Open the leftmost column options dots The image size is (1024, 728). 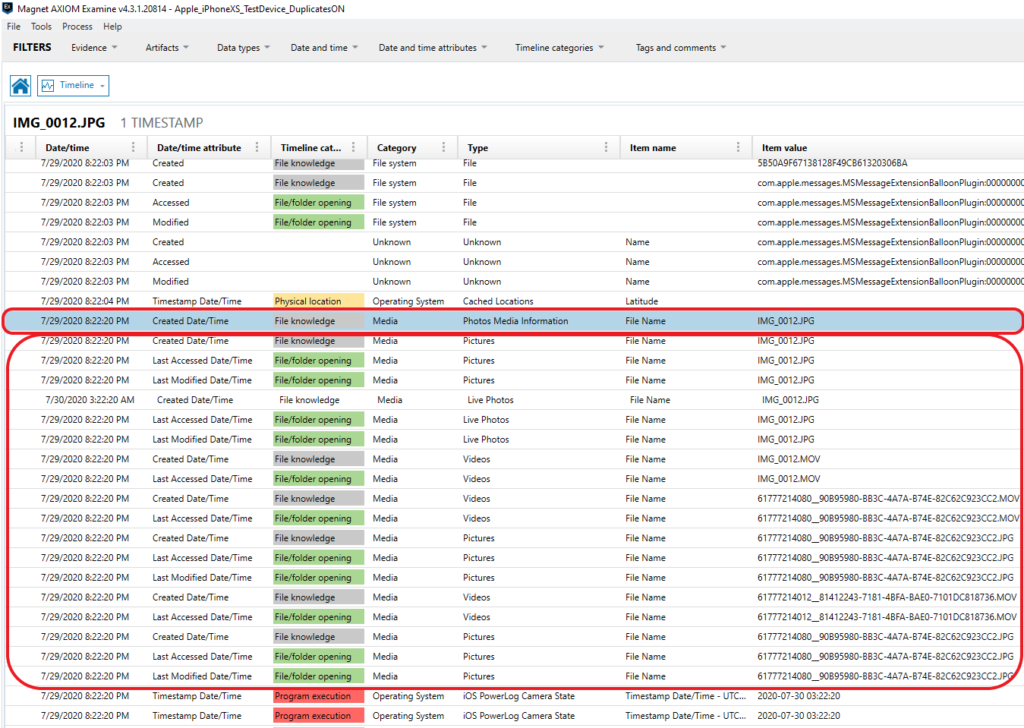pyautogui.click(x=22, y=147)
